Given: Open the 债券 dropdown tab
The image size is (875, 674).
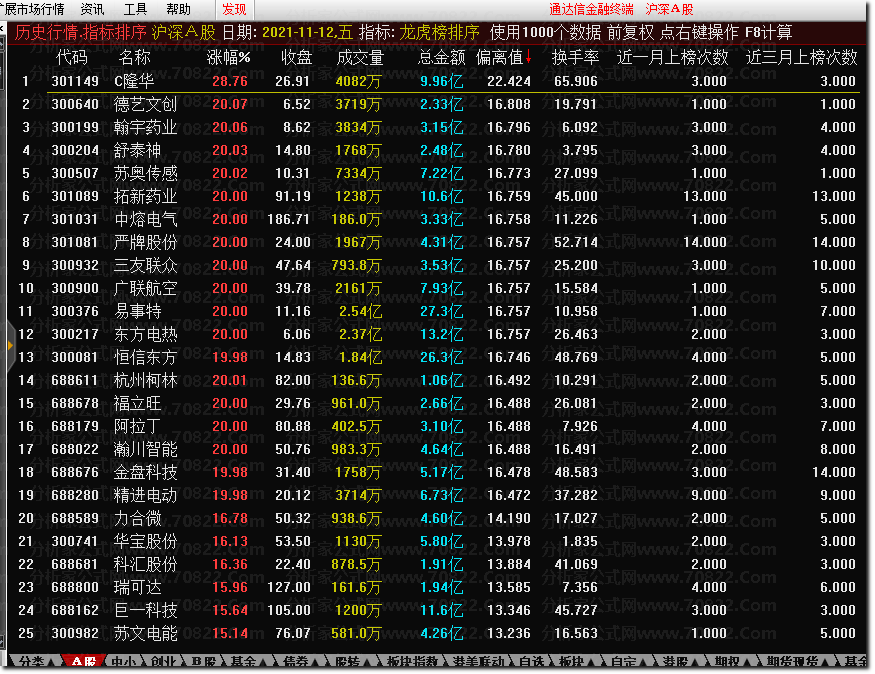Looking at the screenshot, I should coord(301,662).
